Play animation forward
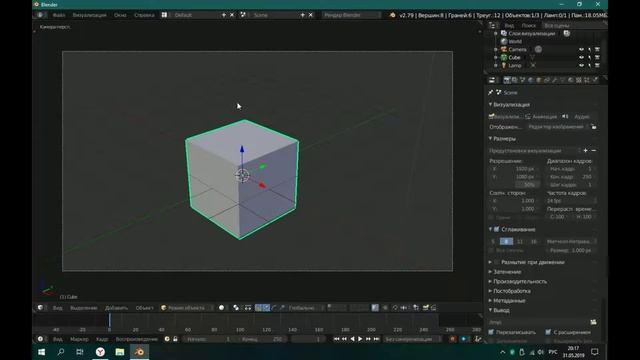 click(x=360, y=339)
